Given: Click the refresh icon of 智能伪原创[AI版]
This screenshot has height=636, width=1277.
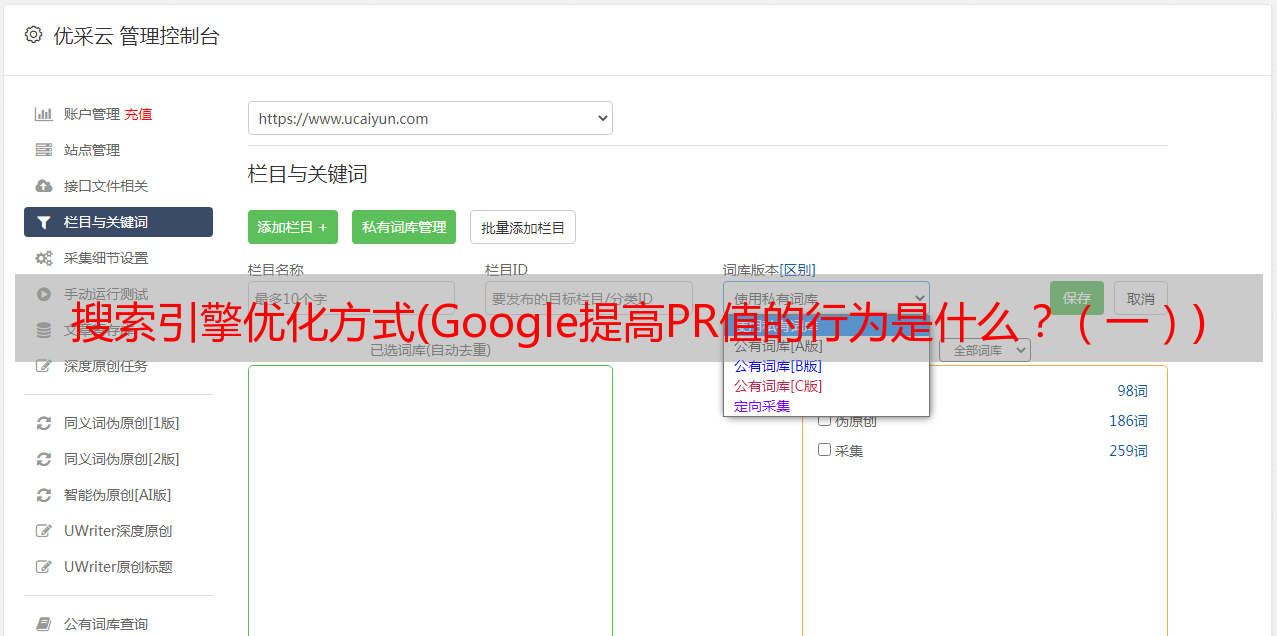Looking at the screenshot, I should tap(43, 495).
